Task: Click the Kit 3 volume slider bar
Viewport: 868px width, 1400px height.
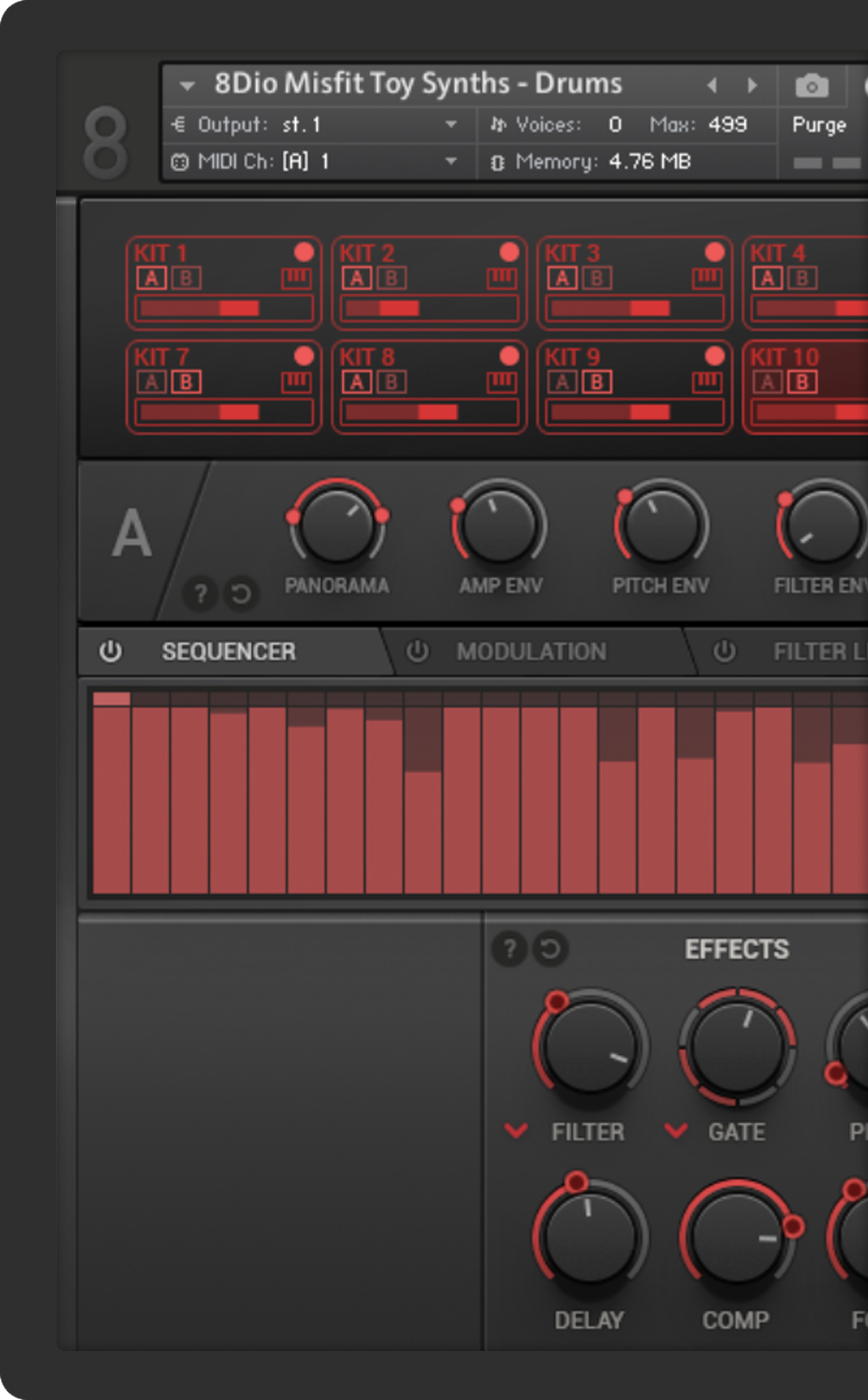Action: click(634, 308)
